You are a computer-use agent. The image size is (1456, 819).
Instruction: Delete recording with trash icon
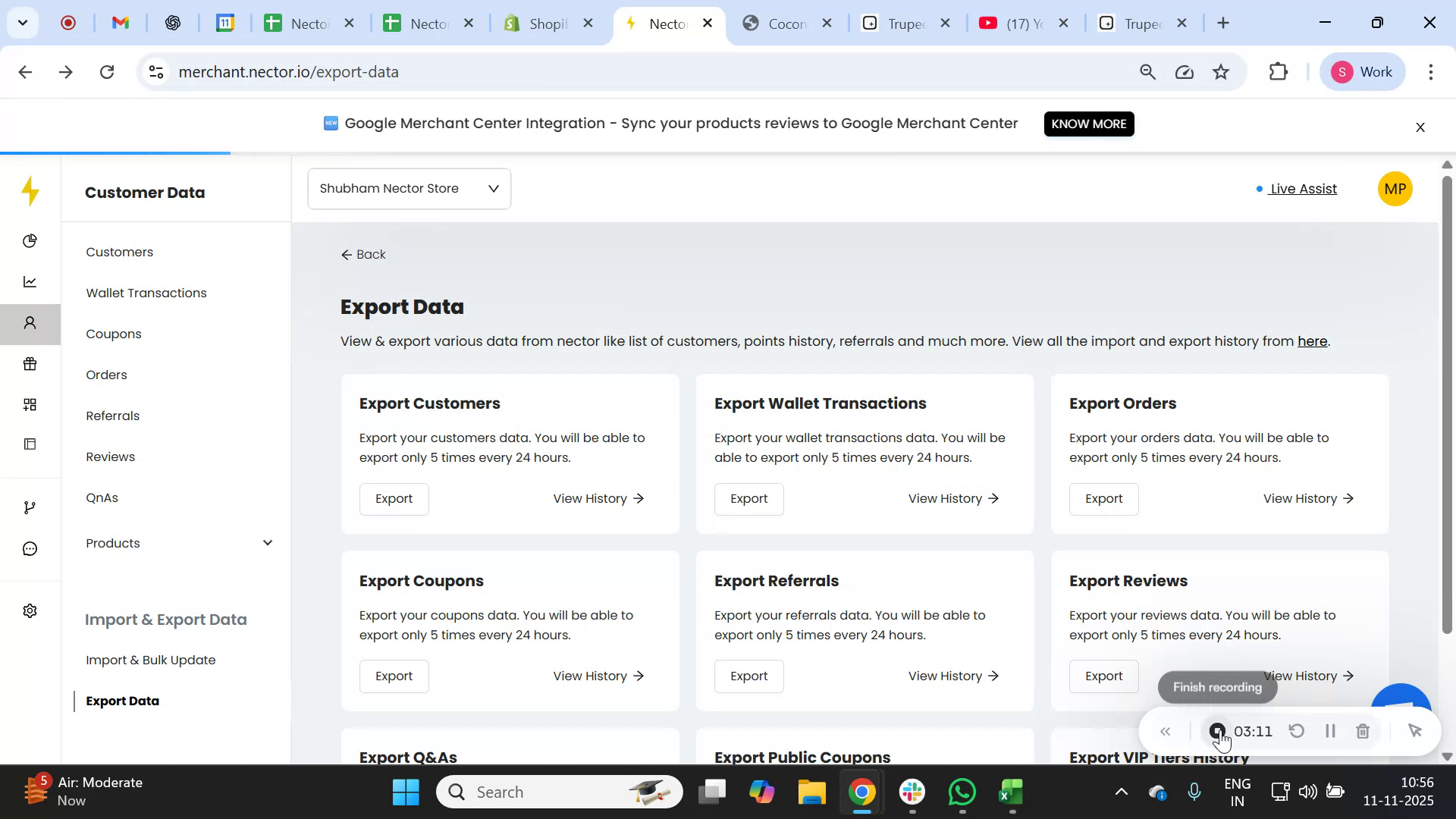click(1363, 732)
